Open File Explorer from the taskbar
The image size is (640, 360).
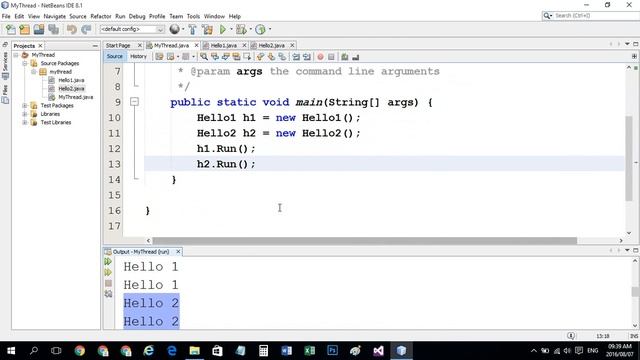pos(194,351)
